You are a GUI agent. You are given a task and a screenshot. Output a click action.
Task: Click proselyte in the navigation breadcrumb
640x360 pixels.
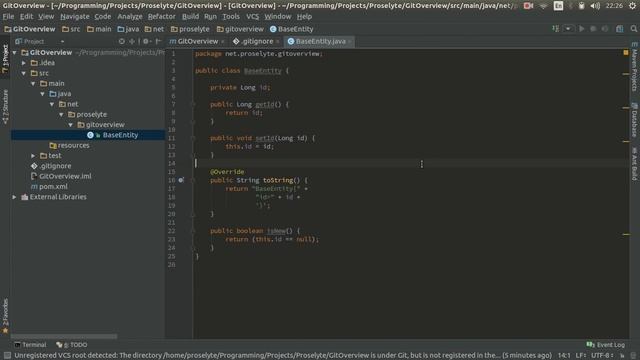(x=190, y=29)
